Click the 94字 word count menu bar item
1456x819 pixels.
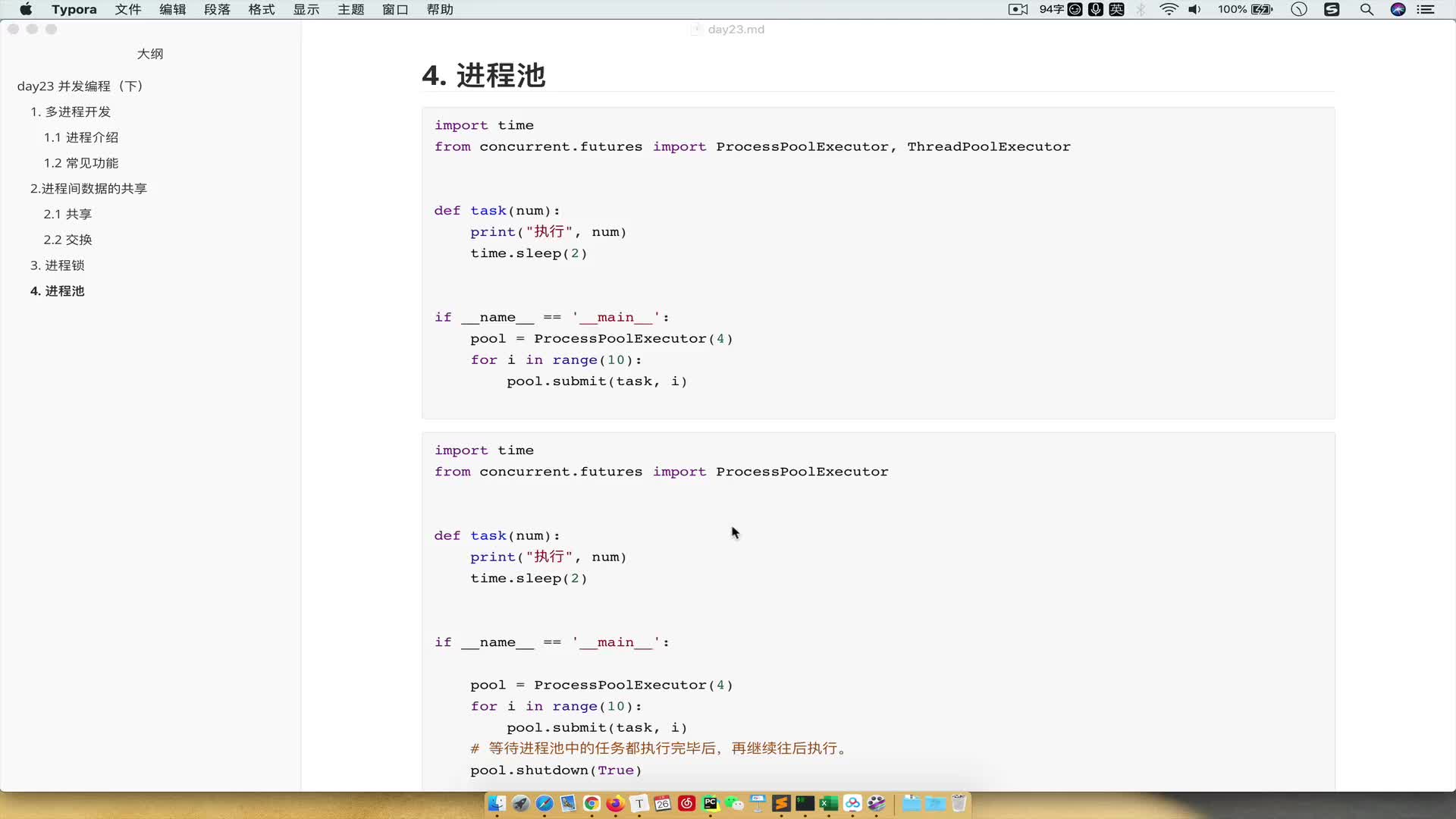[x=1051, y=9]
